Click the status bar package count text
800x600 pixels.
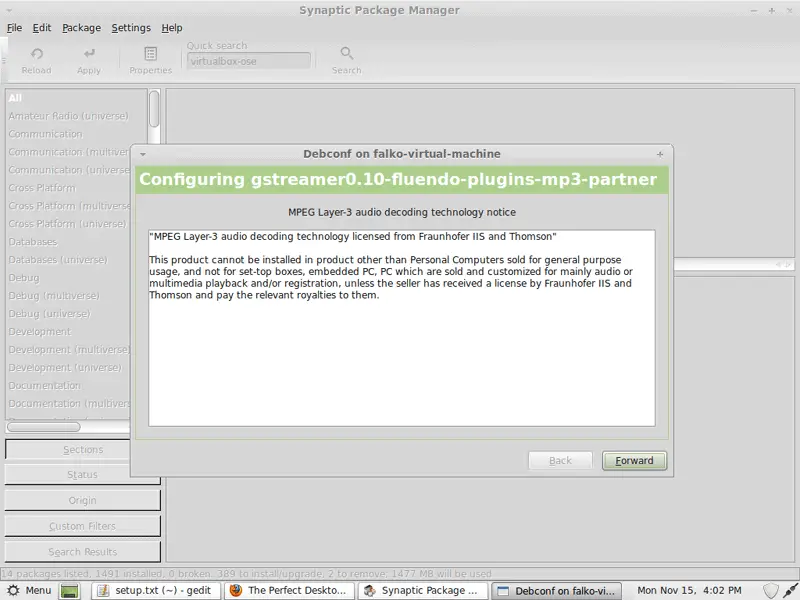[246, 573]
